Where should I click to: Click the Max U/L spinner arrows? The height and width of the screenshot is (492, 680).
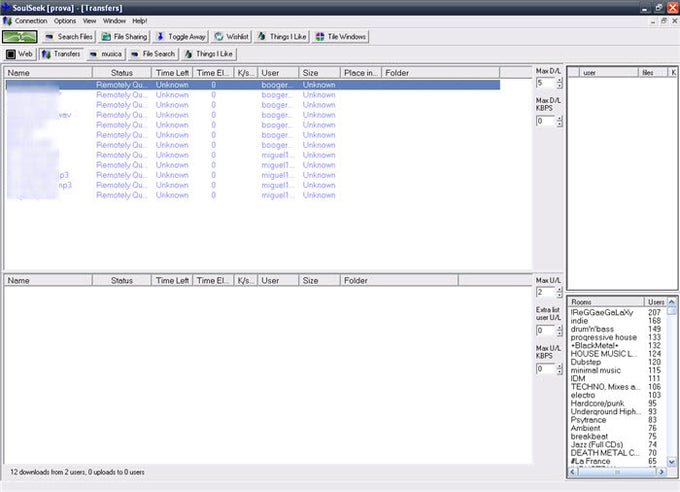[559, 292]
